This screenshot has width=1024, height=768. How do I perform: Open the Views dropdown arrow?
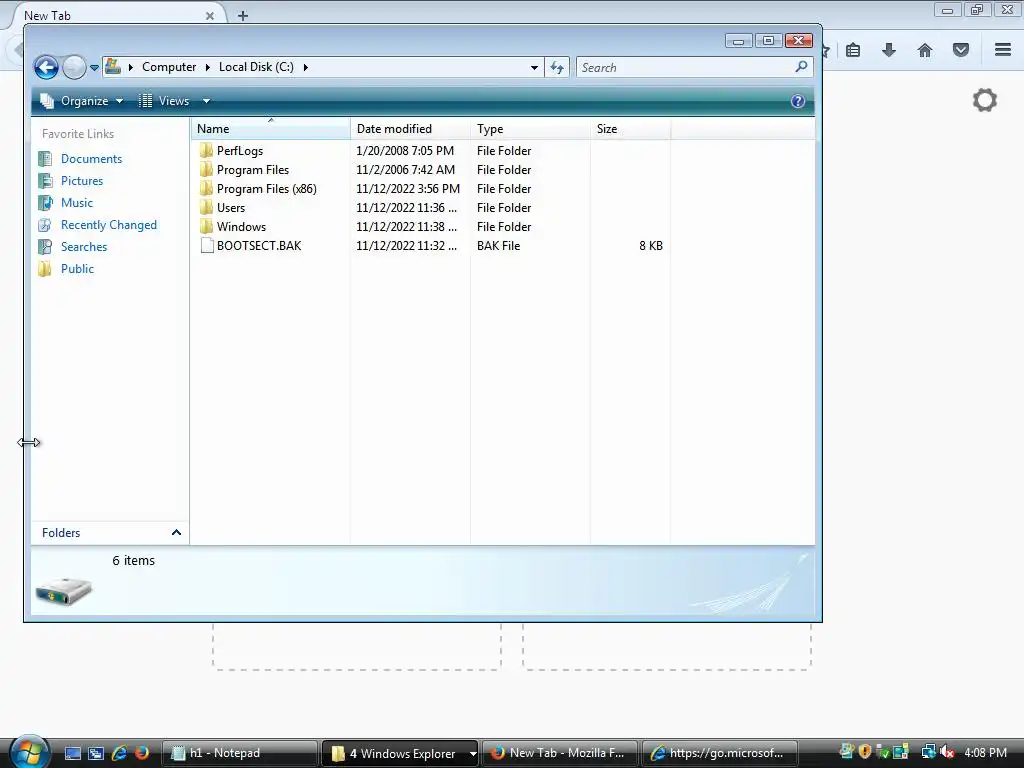206,101
